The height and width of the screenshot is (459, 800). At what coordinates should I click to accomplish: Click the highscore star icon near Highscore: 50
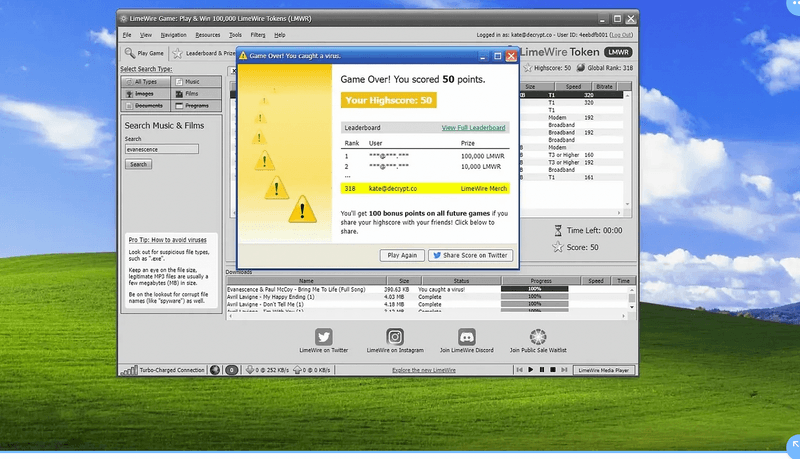528,68
